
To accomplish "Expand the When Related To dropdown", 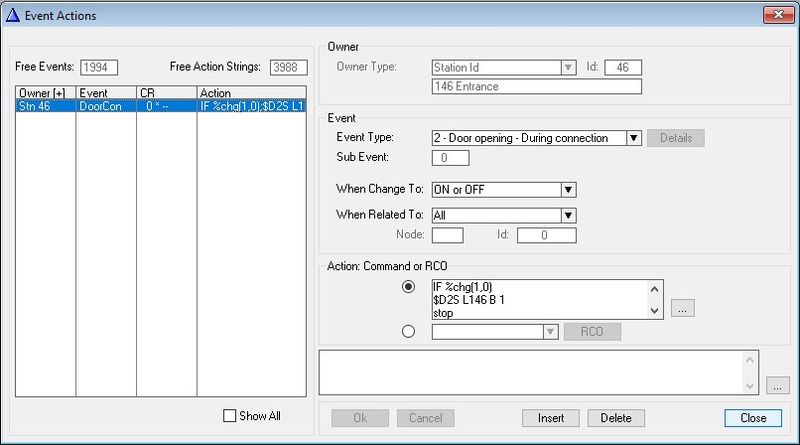I will (x=568, y=215).
